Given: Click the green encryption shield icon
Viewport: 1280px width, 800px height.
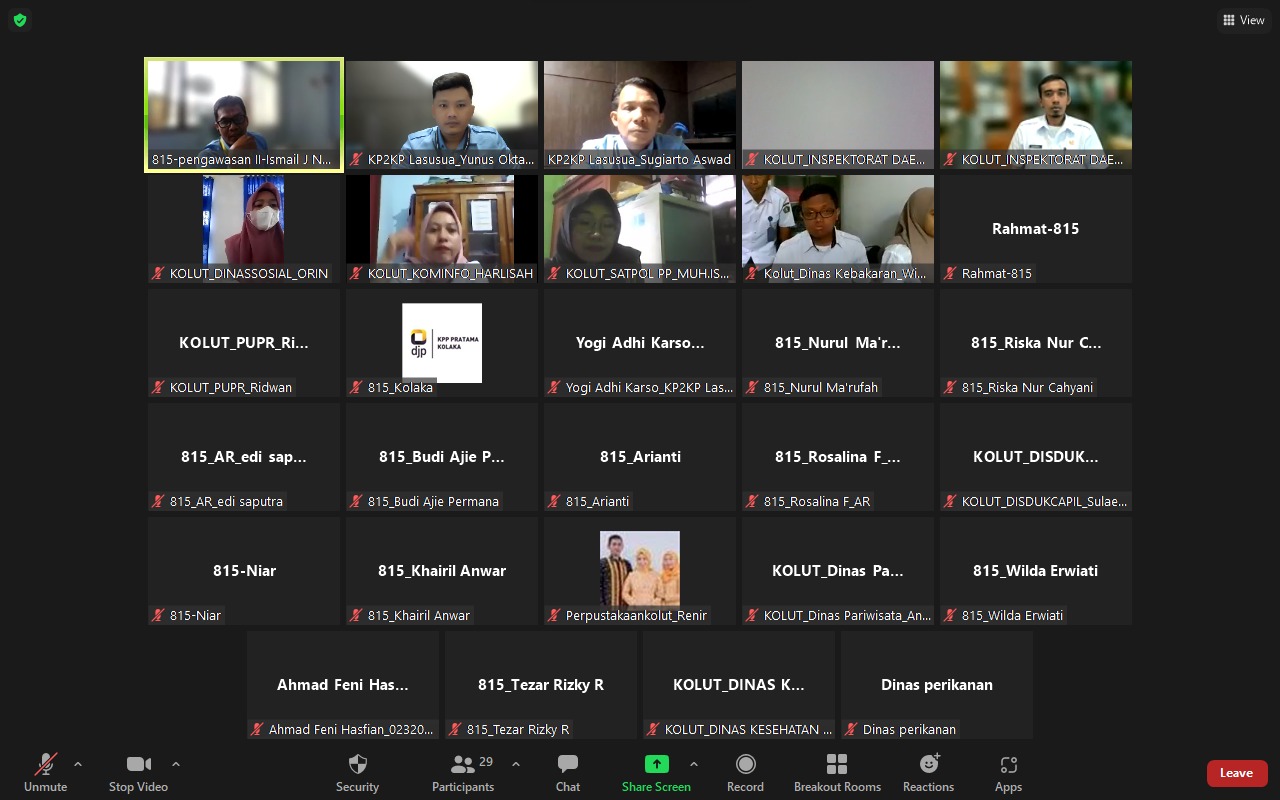Looking at the screenshot, I should (x=20, y=20).
